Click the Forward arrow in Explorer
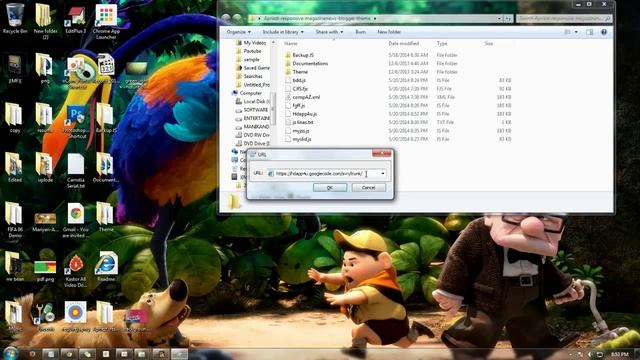 point(238,18)
